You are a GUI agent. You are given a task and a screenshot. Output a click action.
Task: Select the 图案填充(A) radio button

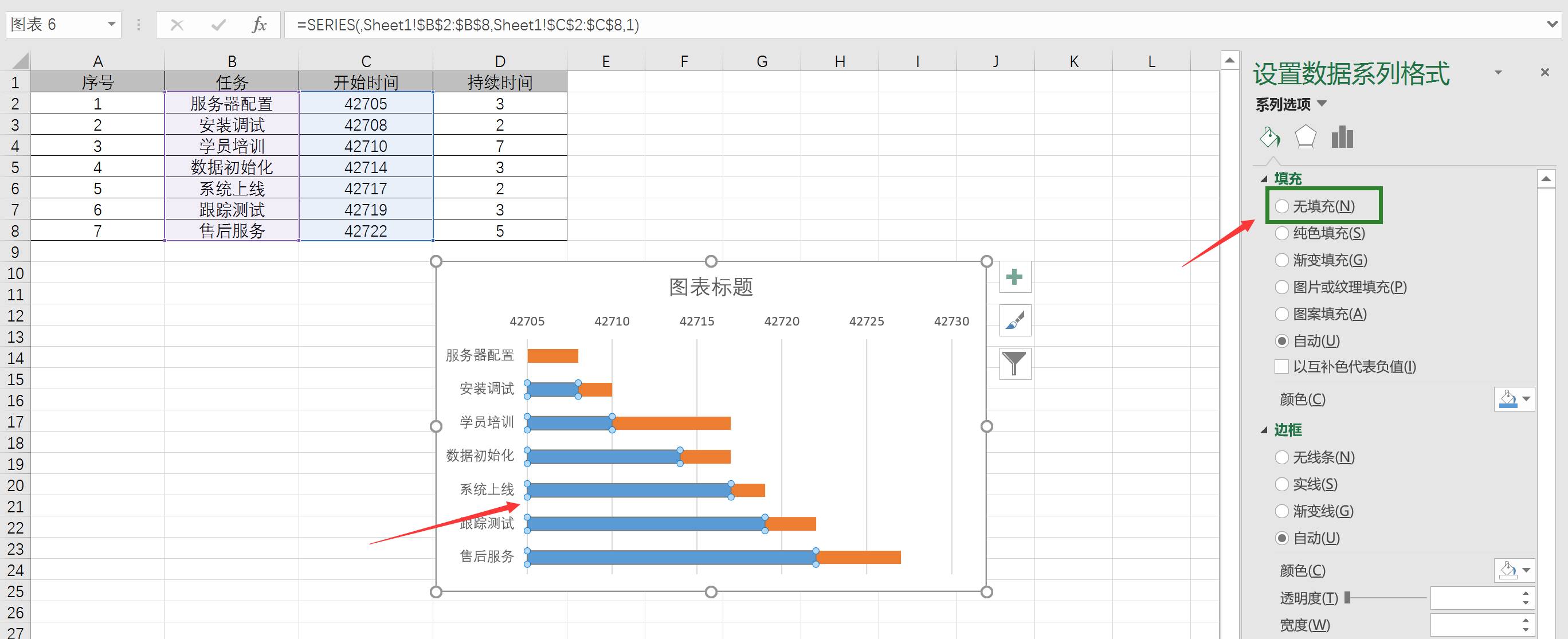[x=1282, y=314]
